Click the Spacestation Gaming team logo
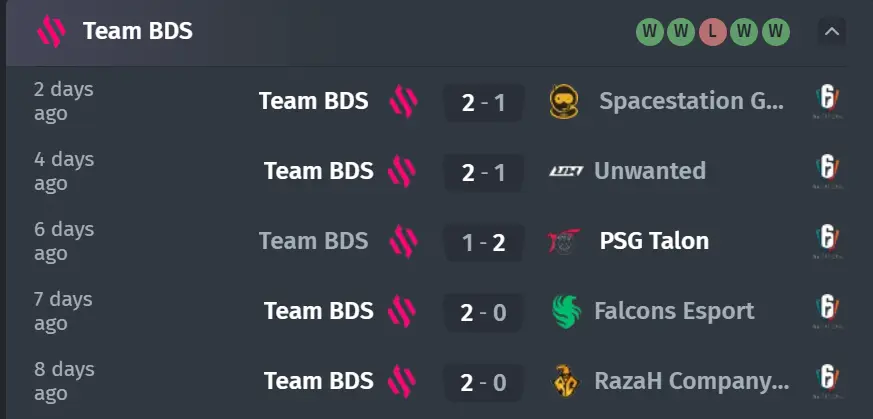The width and height of the screenshot is (873, 419). [564, 101]
